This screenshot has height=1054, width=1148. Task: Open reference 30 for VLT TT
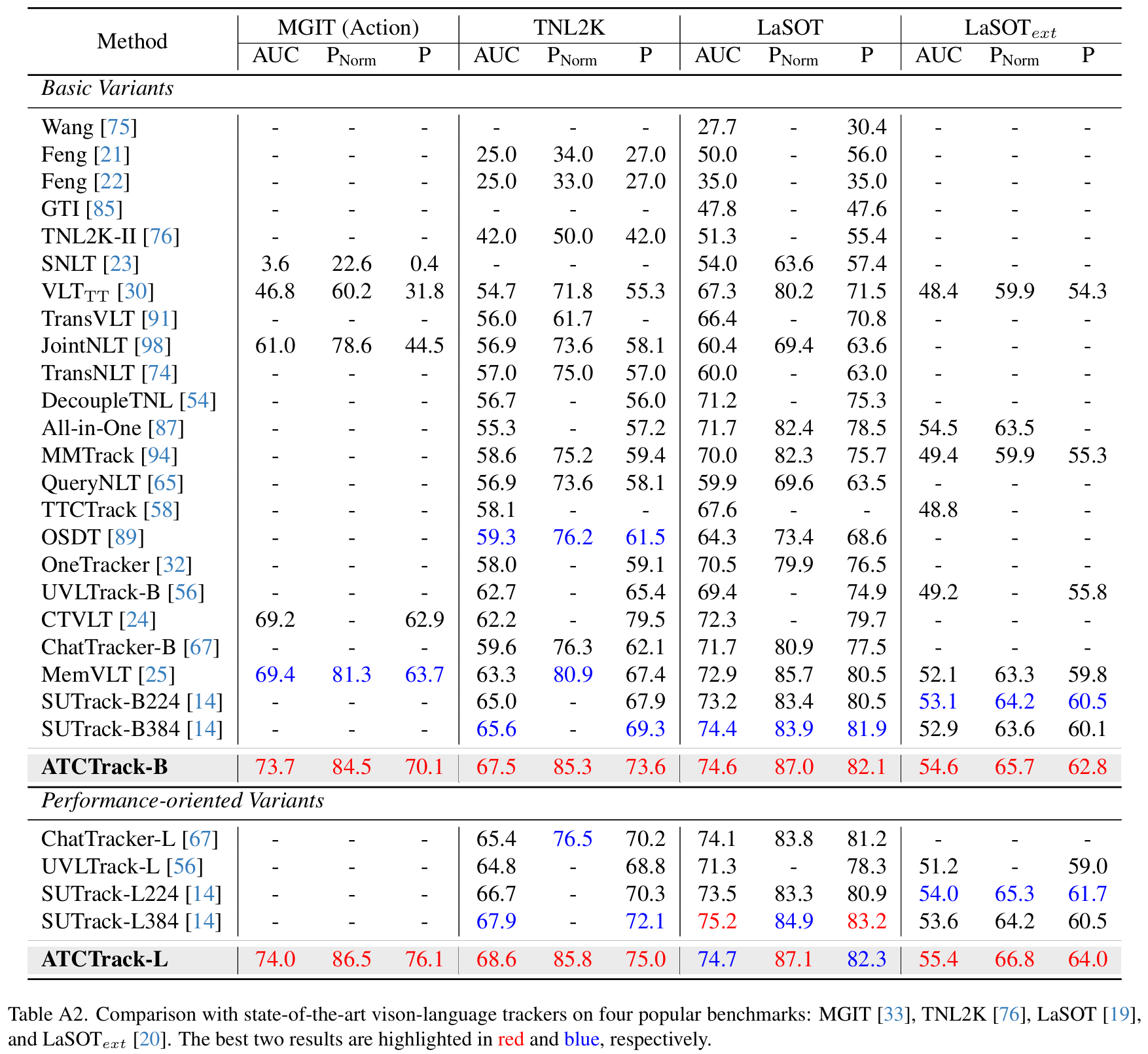coord(135,291)
